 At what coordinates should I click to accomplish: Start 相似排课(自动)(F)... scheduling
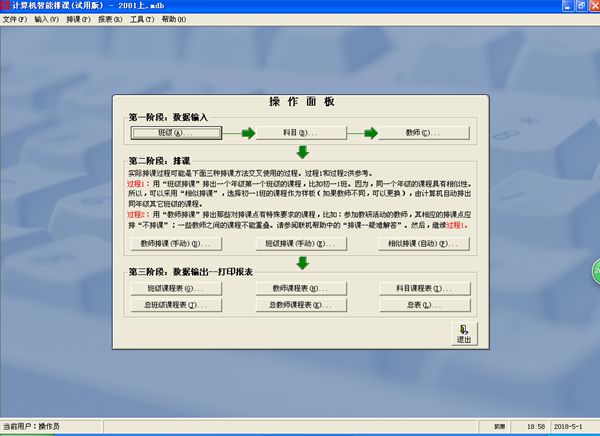click(424, 244)
